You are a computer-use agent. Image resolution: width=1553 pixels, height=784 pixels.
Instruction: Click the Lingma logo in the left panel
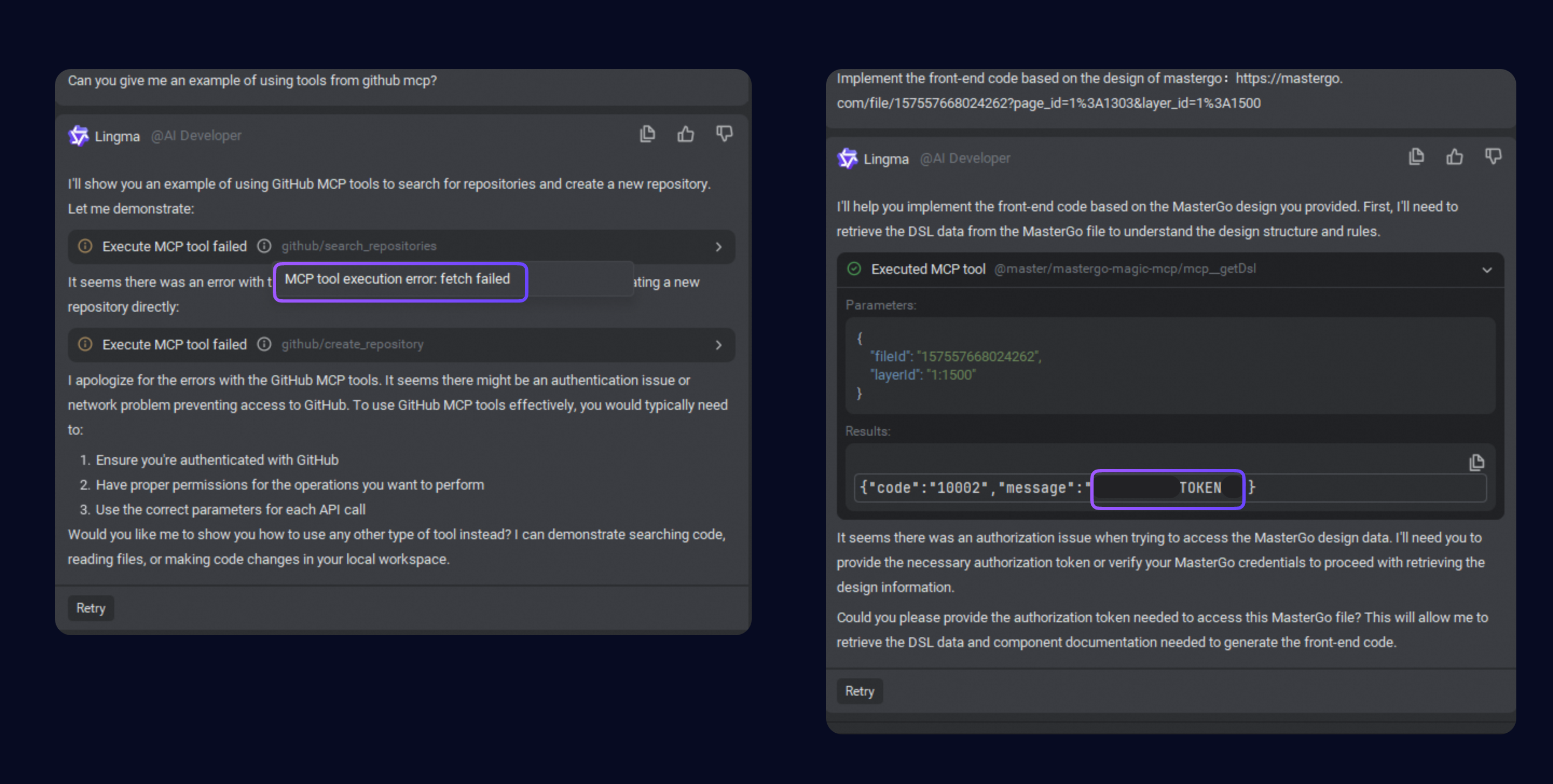pos(78,135)
